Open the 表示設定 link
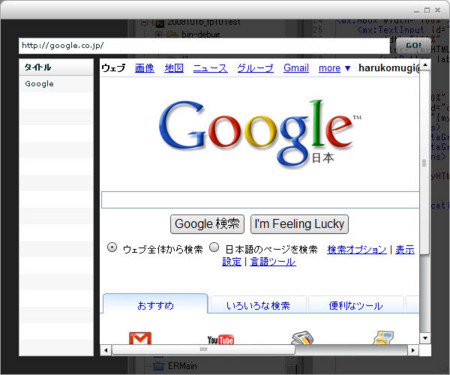This screenshot has height=375, width=450. pyautogui.click(x=405, y=250)
